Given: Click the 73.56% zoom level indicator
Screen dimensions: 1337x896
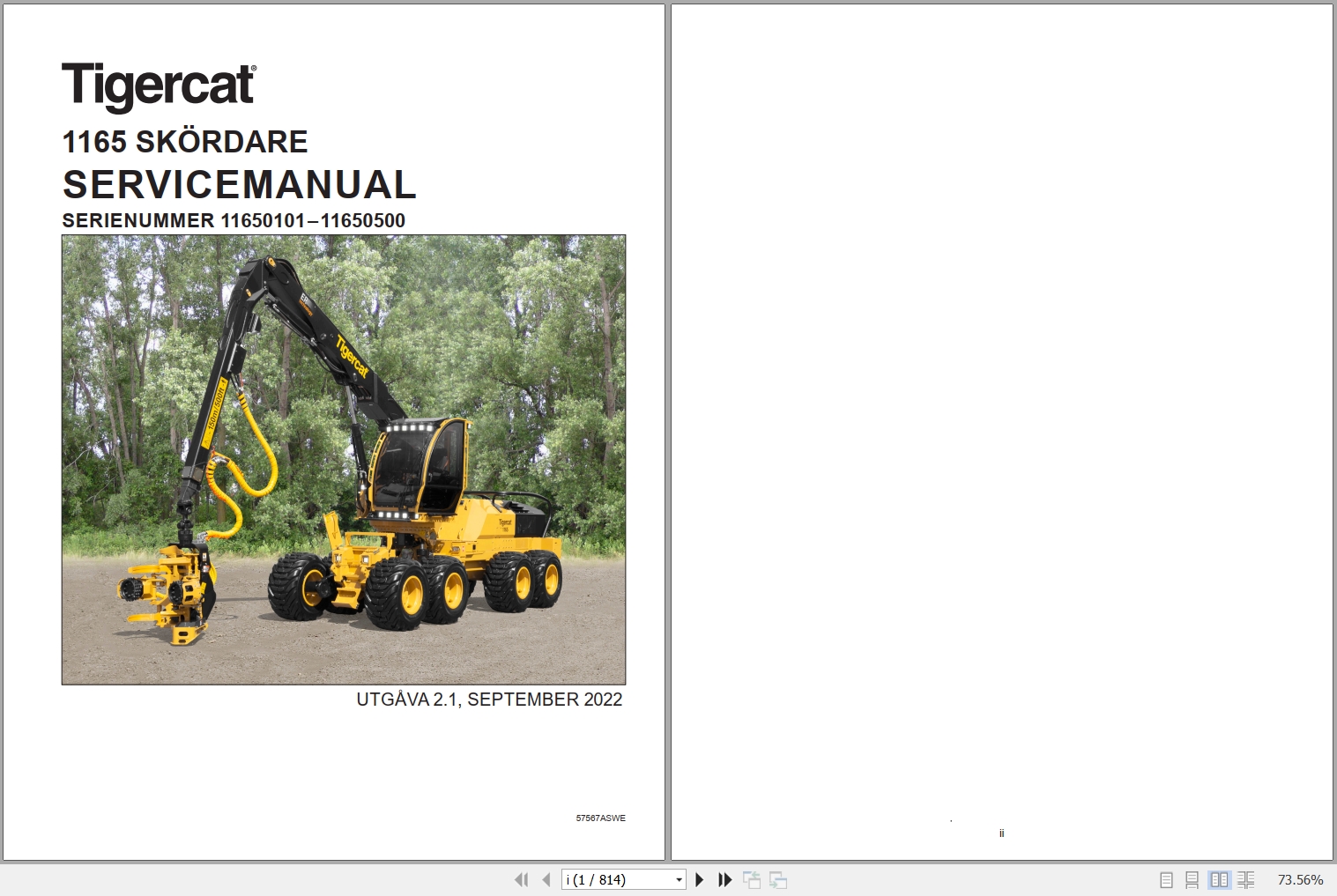Looking at the screenshot, I should (x=1300, y=879).
